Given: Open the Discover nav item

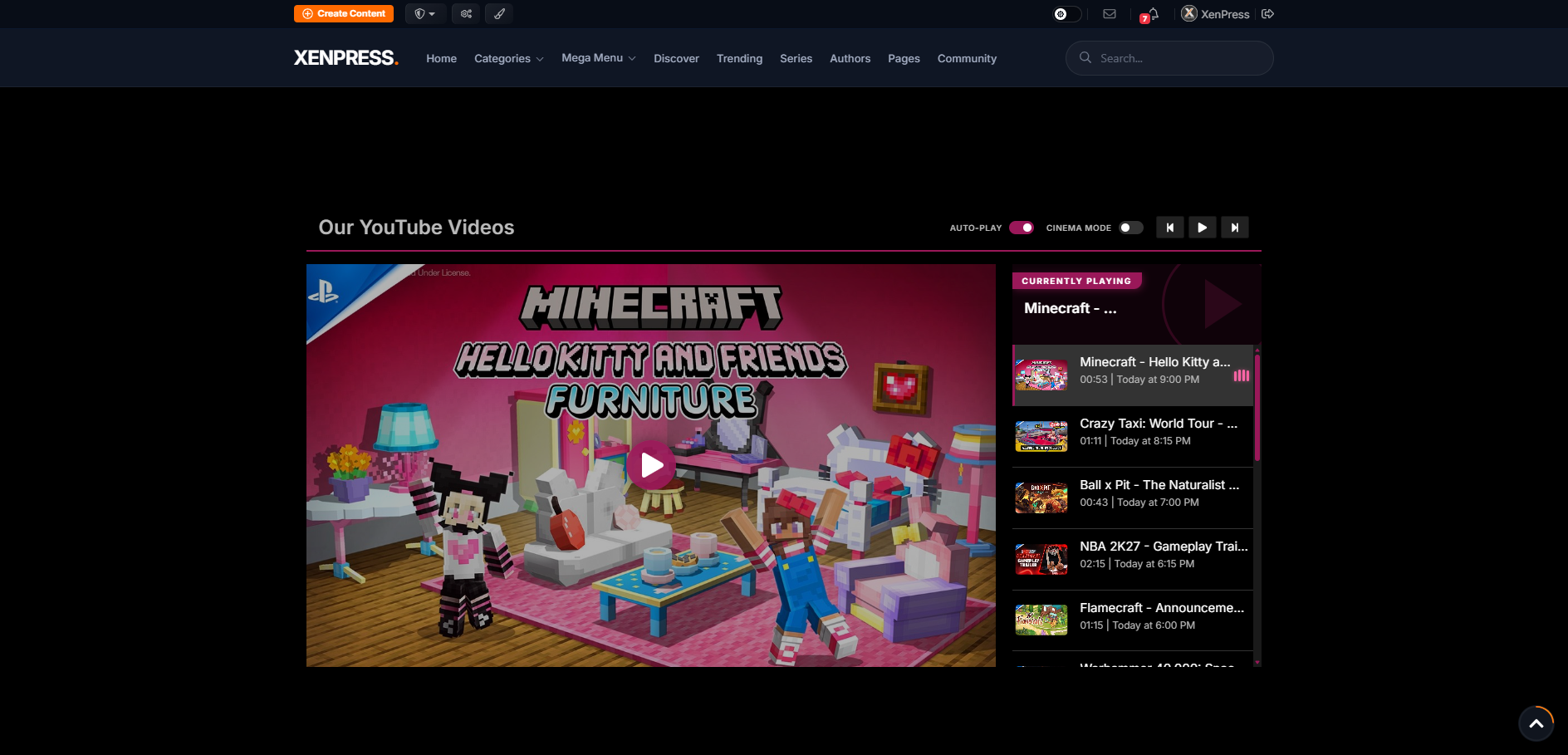Looking at the screenshot, I should [x=676, y=58].
